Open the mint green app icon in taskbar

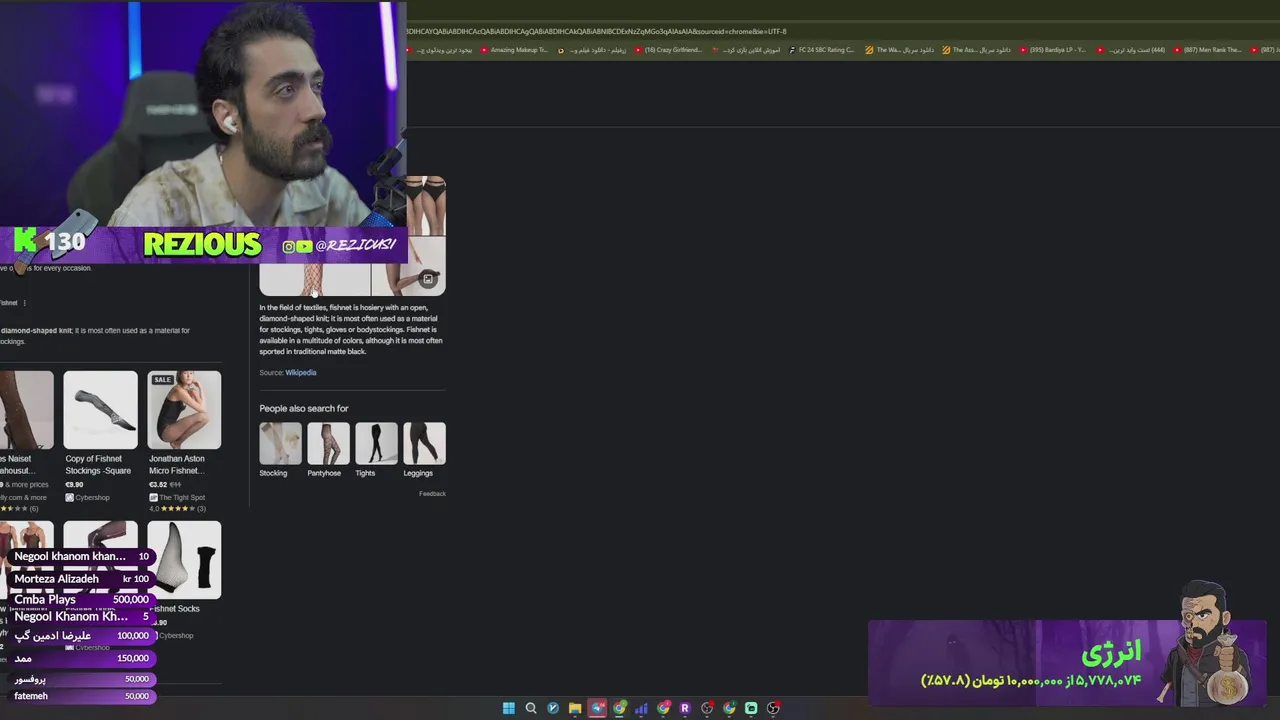pos(751,708)
